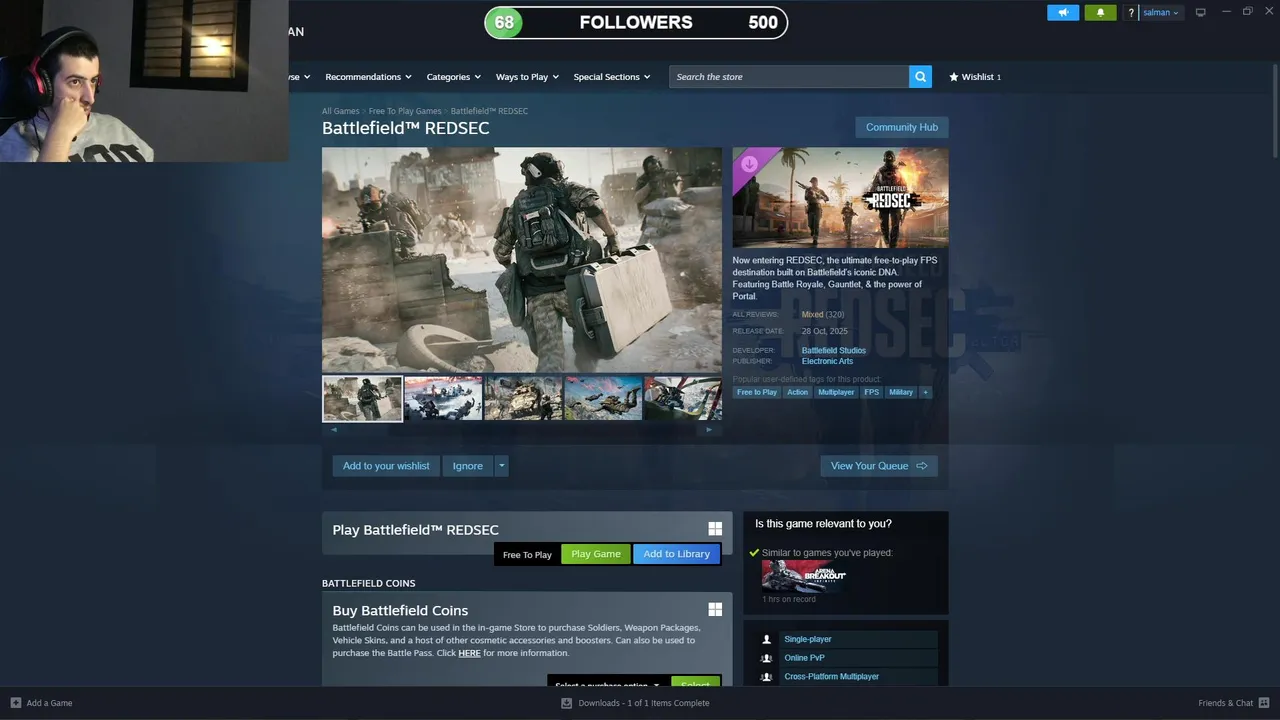Click the main soldier screenshot image
The width and height of the screenshot is (1280, 720).
pyautogui.click(x=521, y=260)
